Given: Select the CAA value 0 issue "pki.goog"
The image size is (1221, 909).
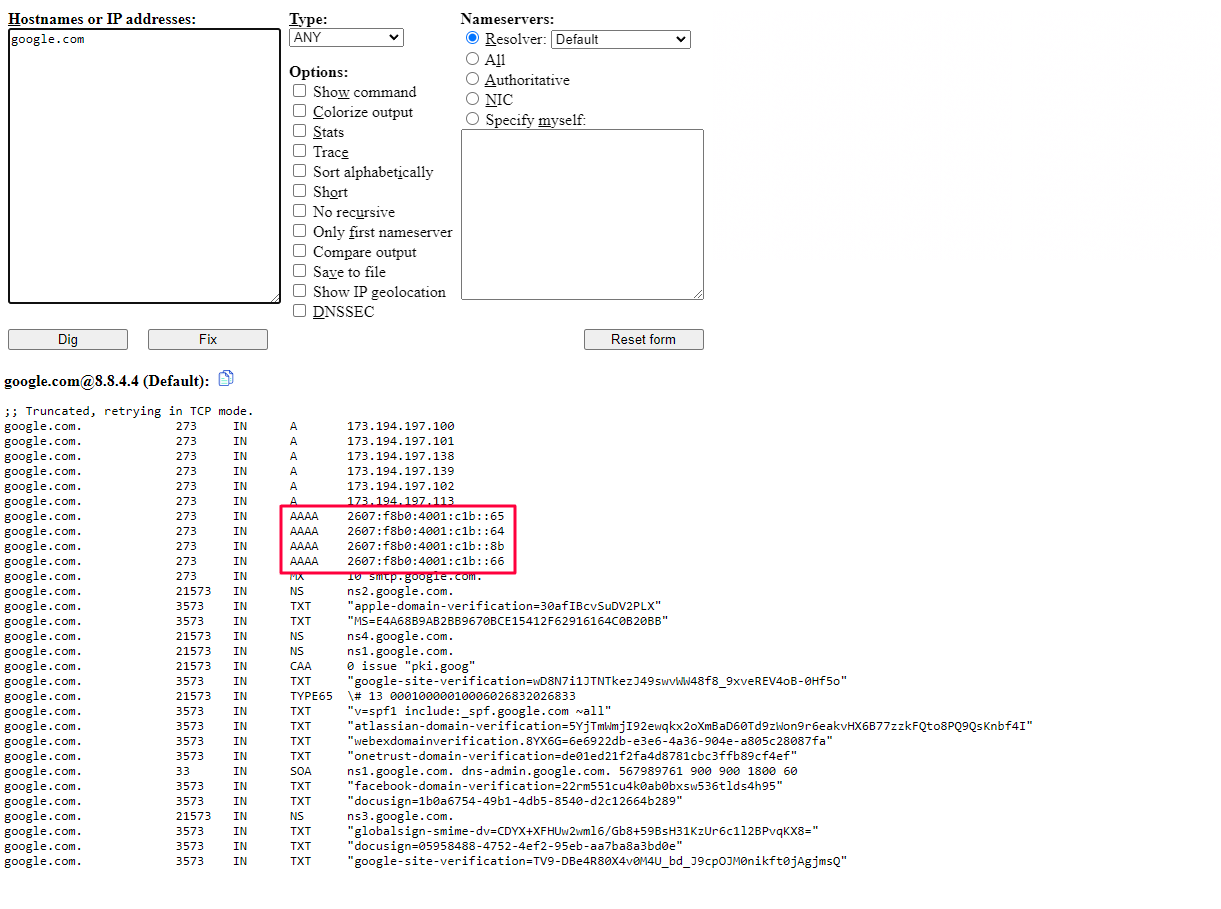Looking at the screenshot, I should pos(411,666).
